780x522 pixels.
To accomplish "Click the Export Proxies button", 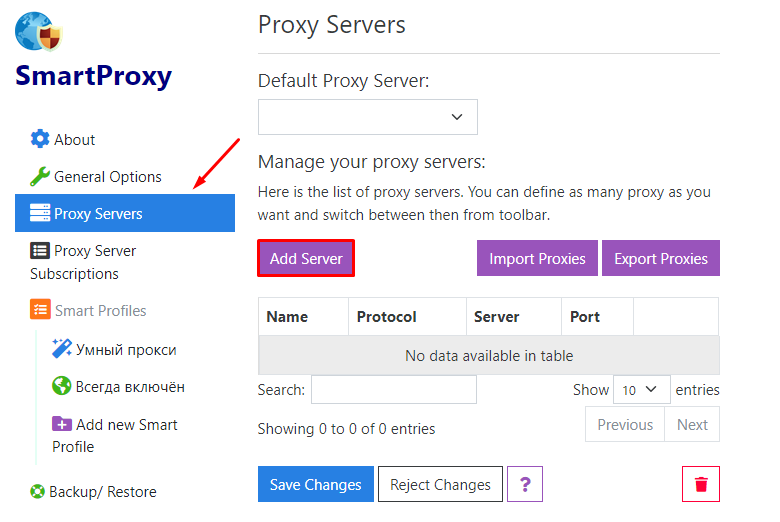I will [661, 258].
